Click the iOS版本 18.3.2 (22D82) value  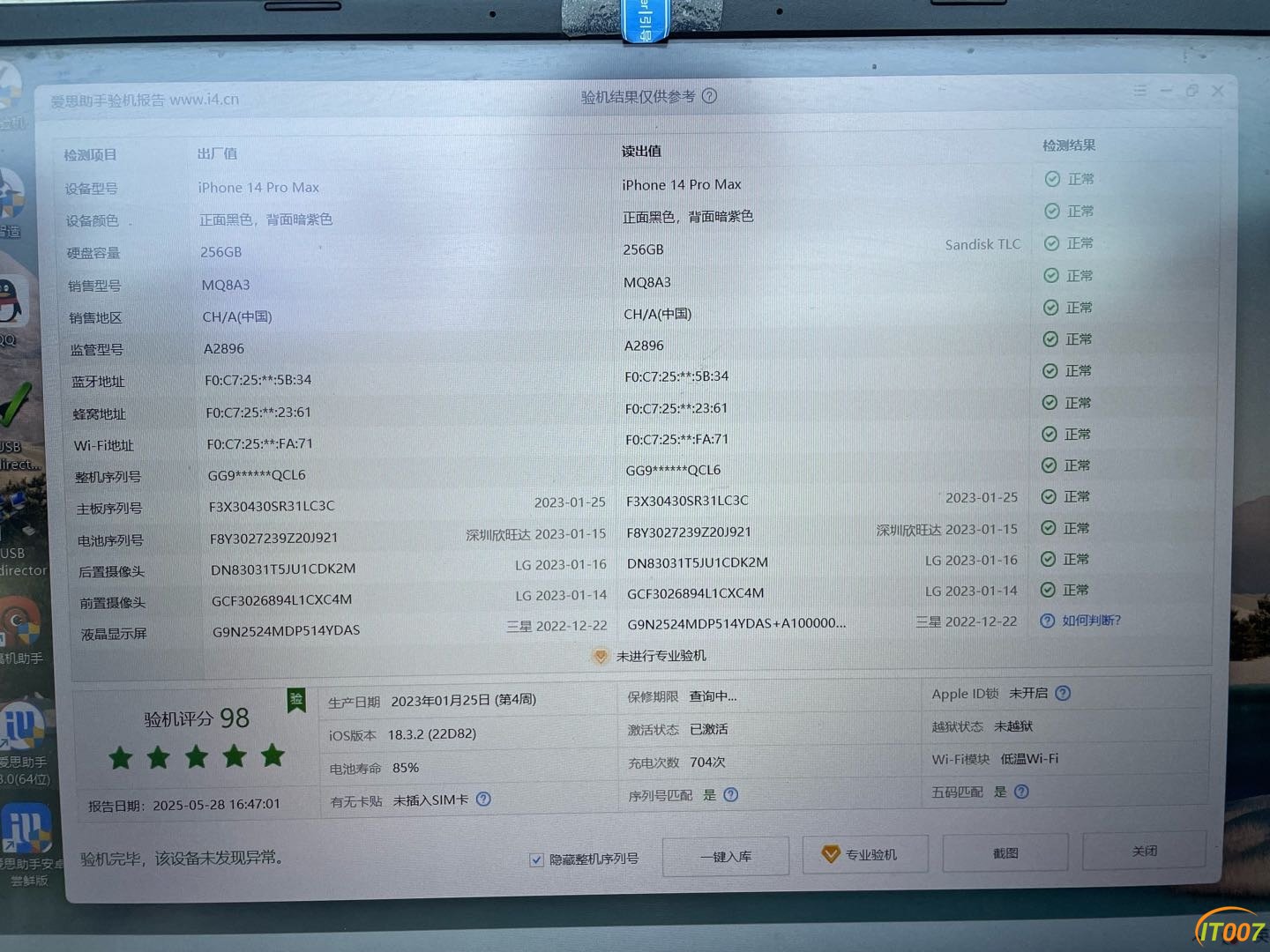point(431,734)
